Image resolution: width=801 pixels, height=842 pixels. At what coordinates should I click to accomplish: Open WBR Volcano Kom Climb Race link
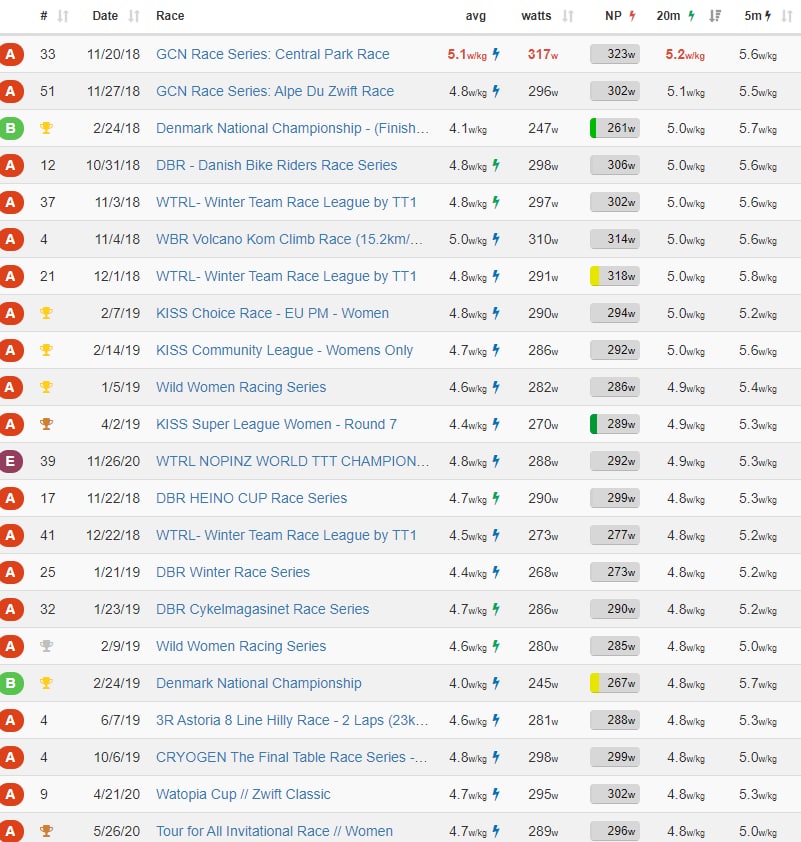pos(289,239)
